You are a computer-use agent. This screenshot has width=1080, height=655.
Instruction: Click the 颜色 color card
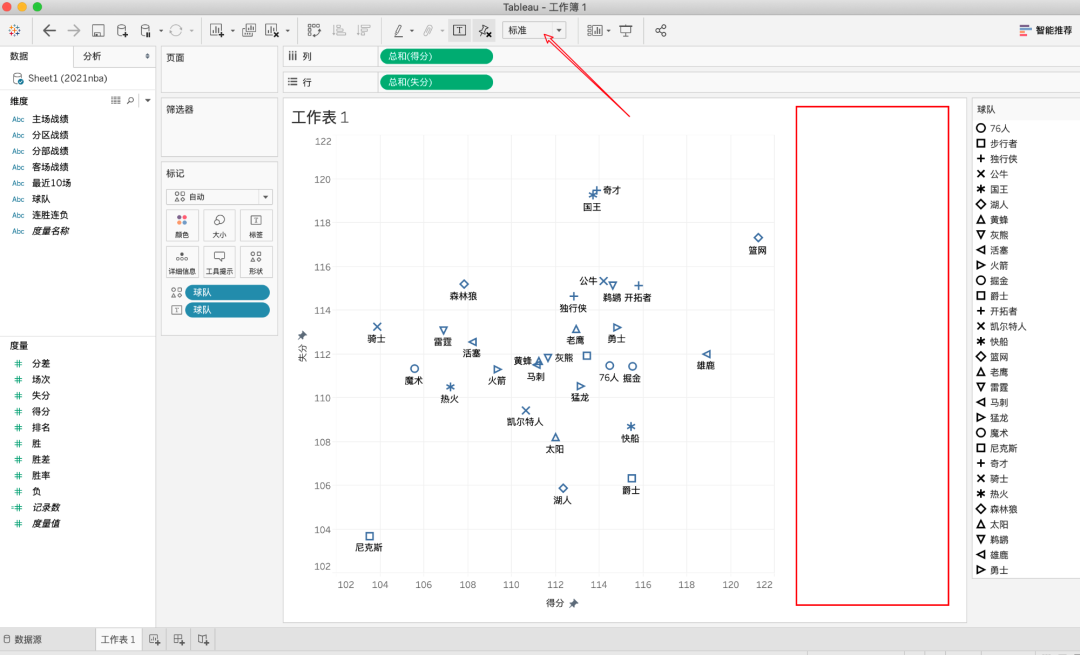[182, 225]
